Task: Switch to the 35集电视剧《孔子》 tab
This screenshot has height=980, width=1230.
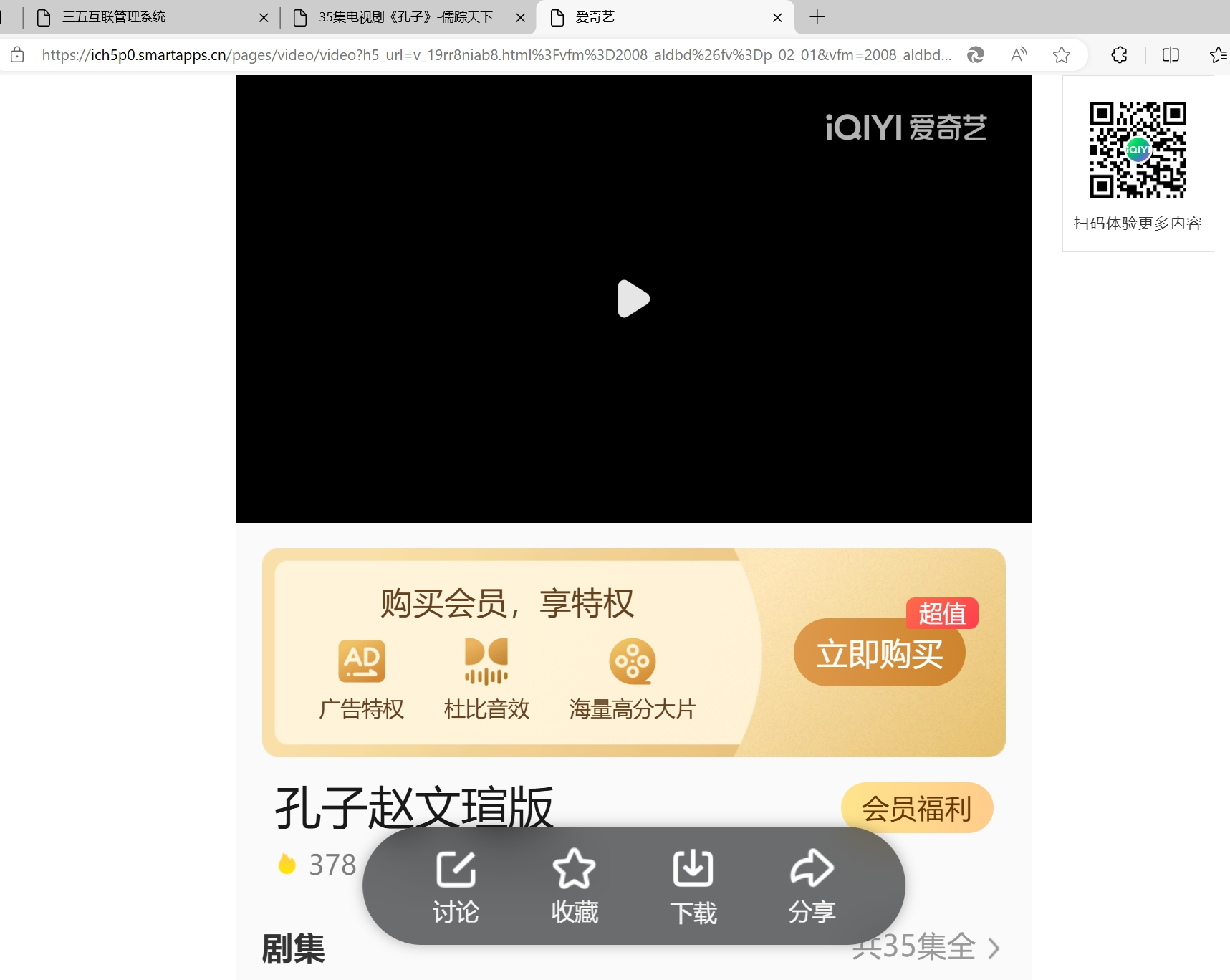Action: (405, 17)
